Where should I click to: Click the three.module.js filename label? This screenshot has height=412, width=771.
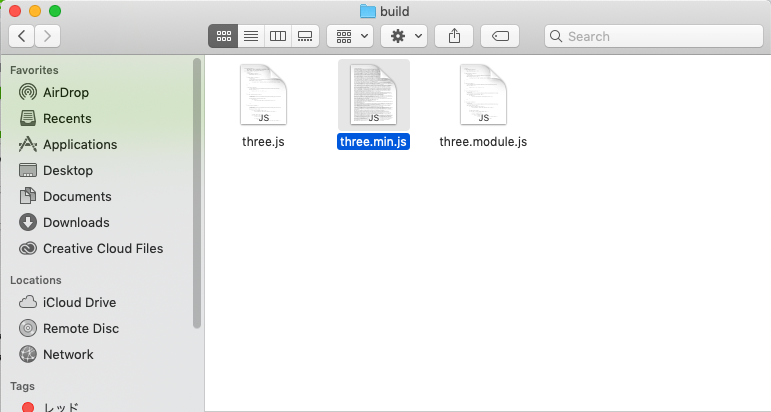(483, 142)
